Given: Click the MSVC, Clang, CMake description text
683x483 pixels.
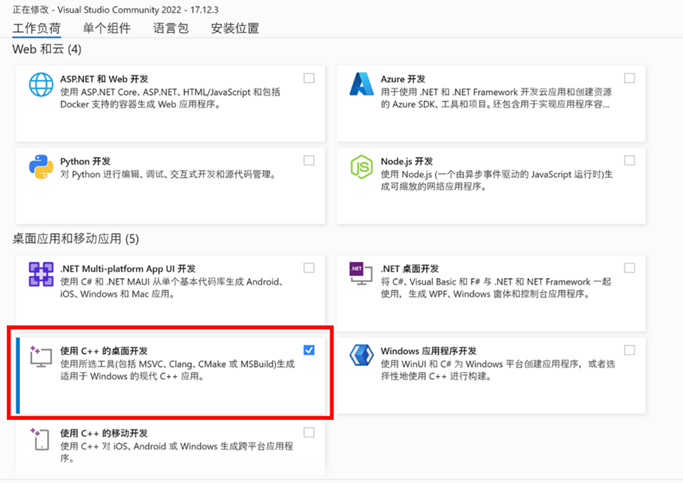Looking at the screenshot, I should click(x=177, y=370).
